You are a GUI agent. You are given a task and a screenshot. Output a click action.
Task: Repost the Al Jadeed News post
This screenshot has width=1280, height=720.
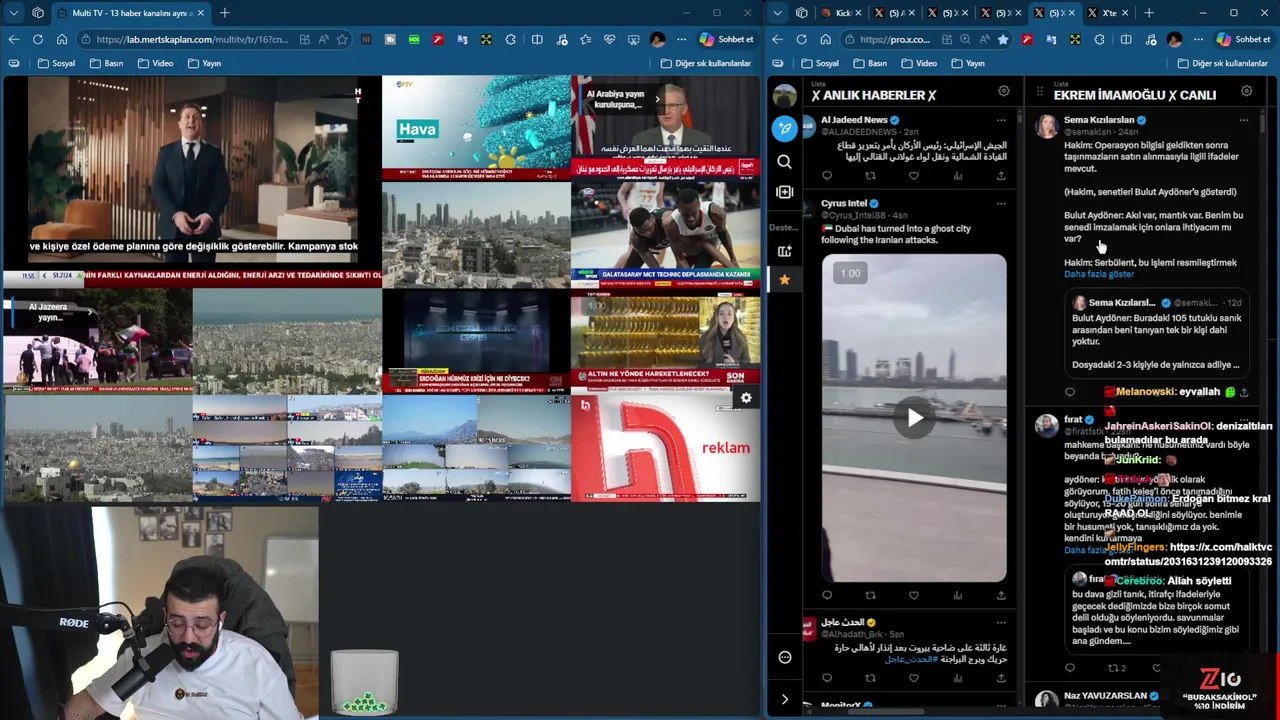[x=870, y=176]
